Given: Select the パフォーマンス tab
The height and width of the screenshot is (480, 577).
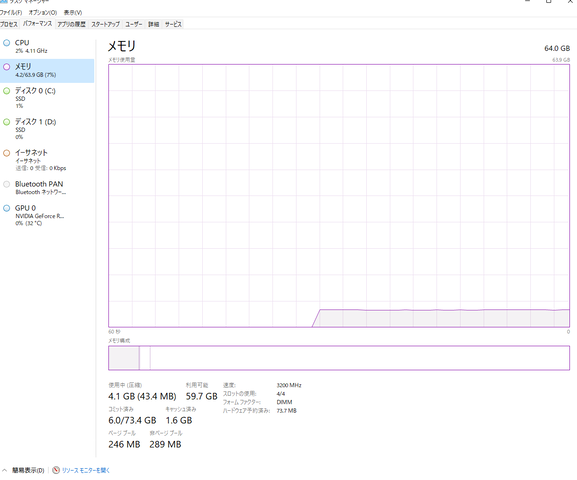Looking at the screenshot, I should click(x=37, y=24).
